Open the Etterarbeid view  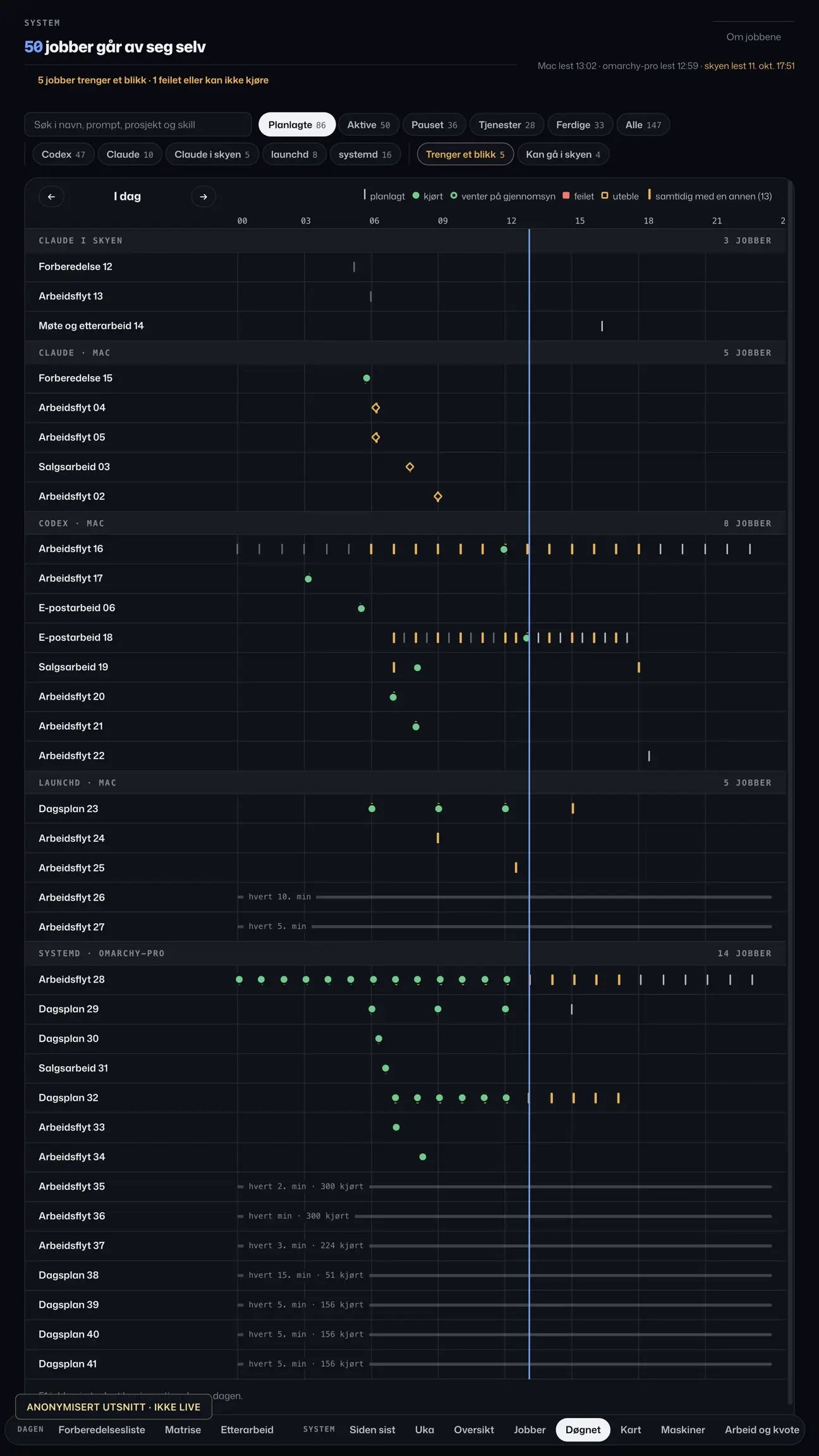tap(247, 1429)
